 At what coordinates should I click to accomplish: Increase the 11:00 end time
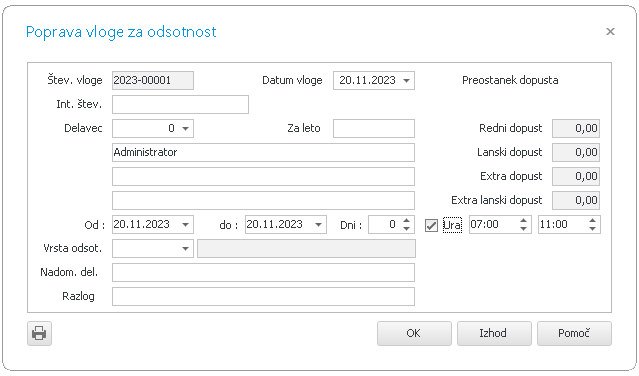pyautogui.click(x=593, y=220)
